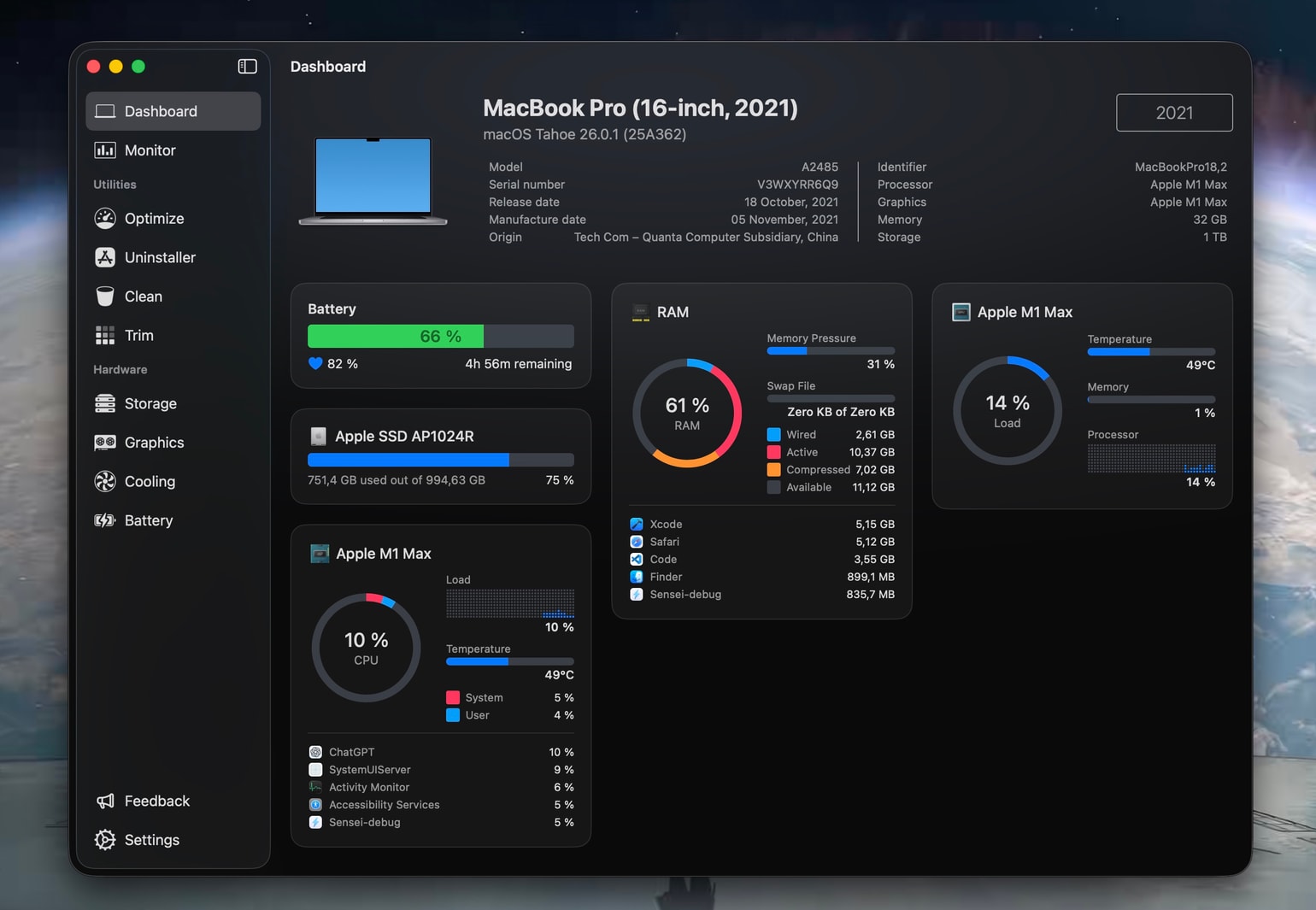Click the red System color swatch

pos(453,698)
